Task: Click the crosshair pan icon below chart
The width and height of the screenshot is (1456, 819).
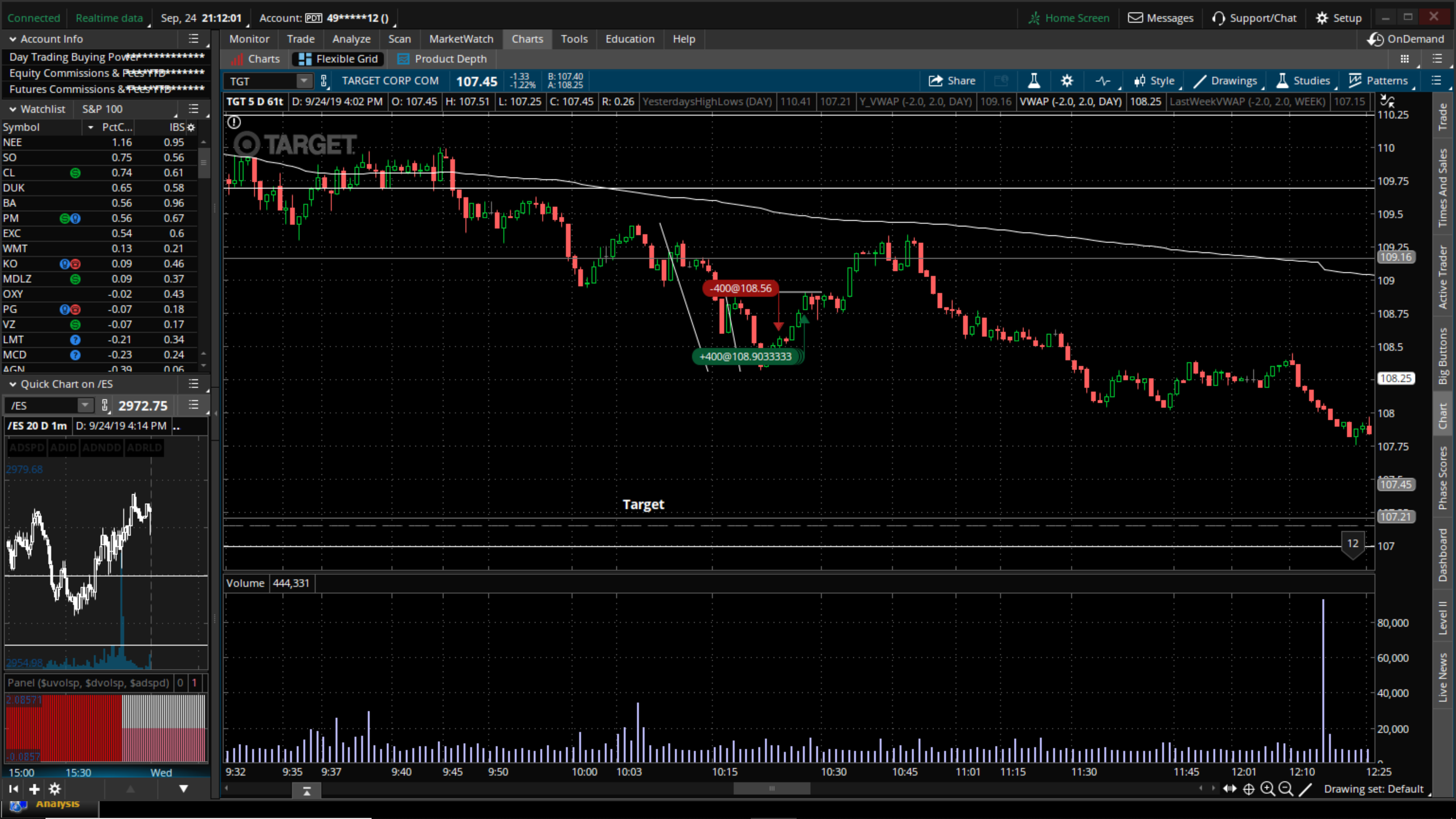Action: (x=1249, y=789)
